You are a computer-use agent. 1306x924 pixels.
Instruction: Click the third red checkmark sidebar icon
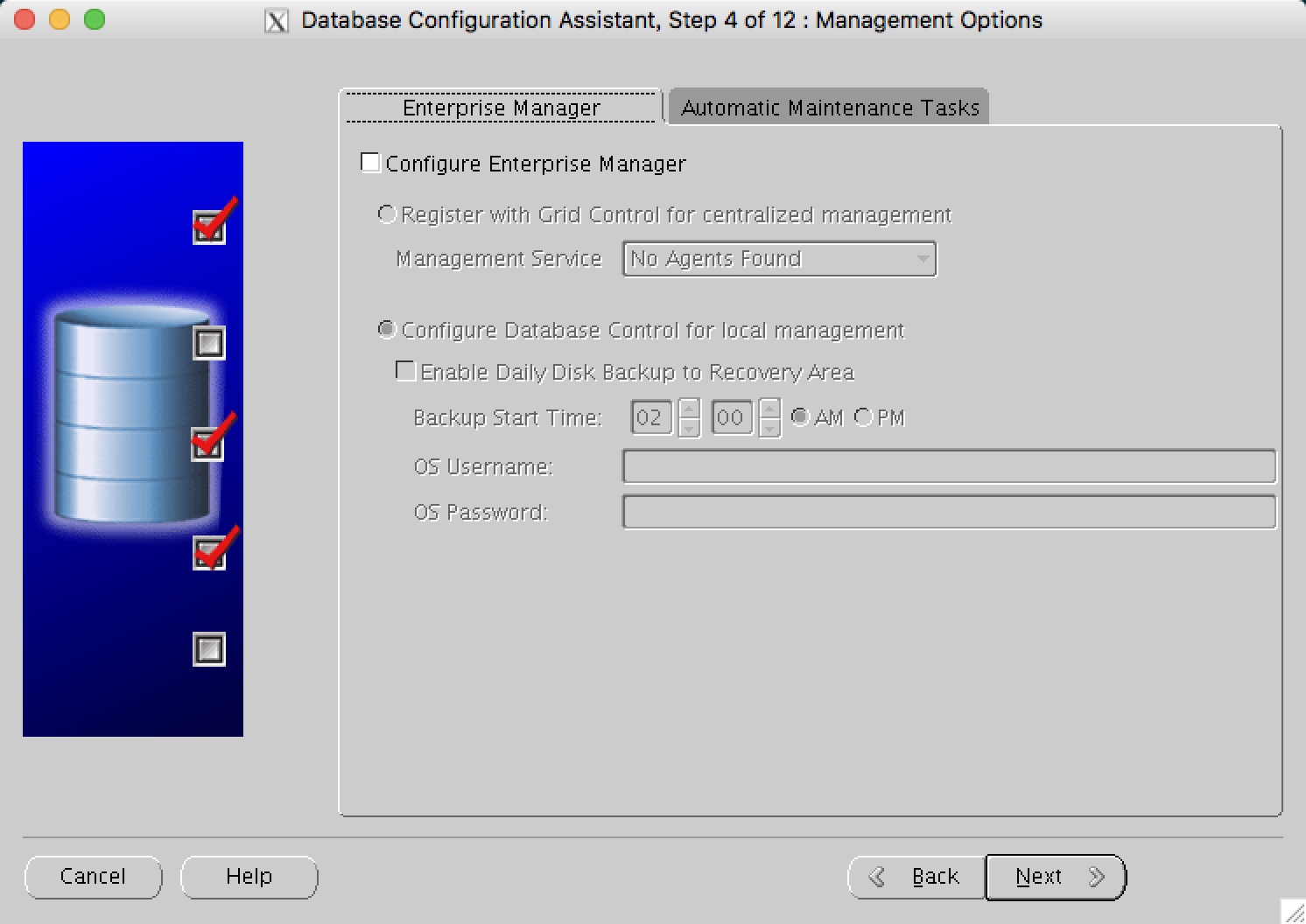click(208, 444)
